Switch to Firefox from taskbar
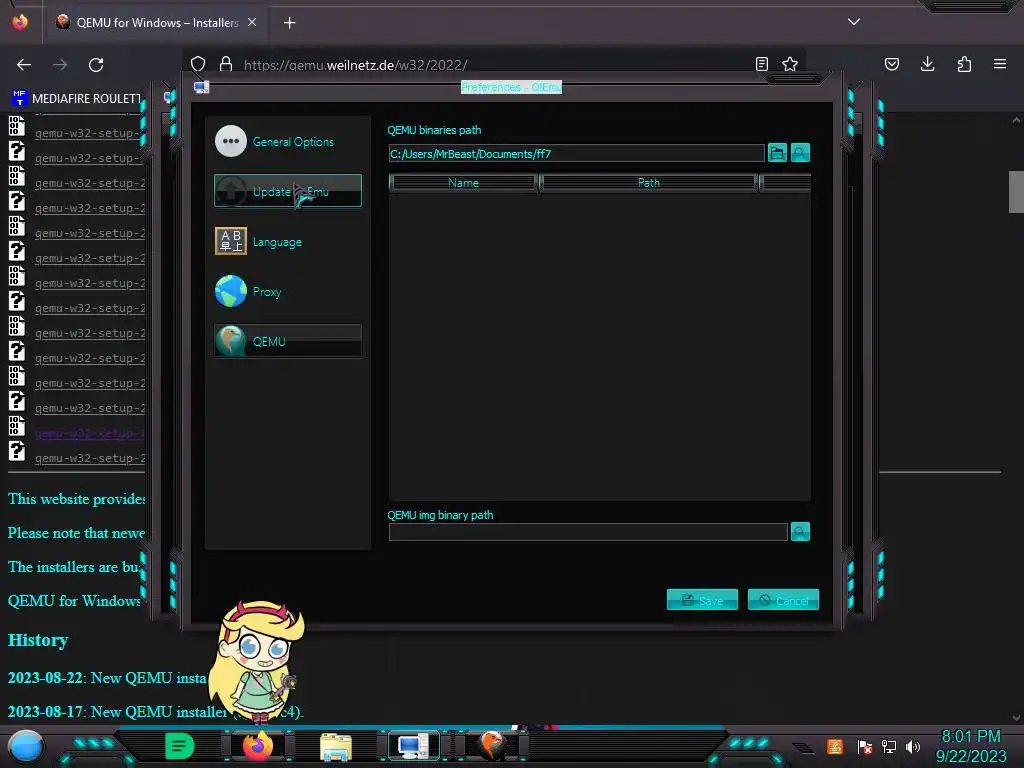The height and width of the screenshot is (768, 1024). tap(258, 746)
